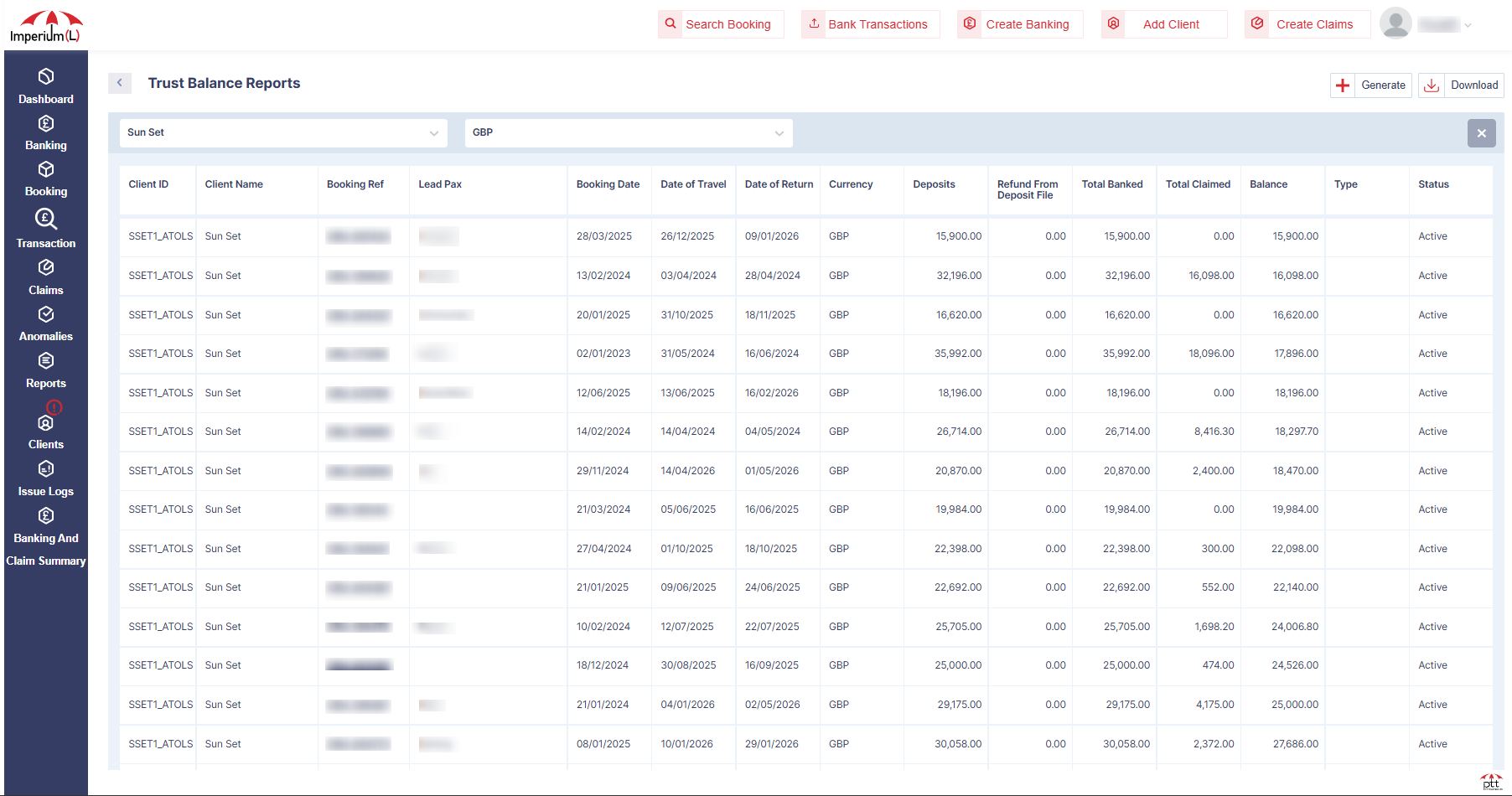Click the Search Booking toolbar icon
The image size is (1512, 796).
point(671,24)
